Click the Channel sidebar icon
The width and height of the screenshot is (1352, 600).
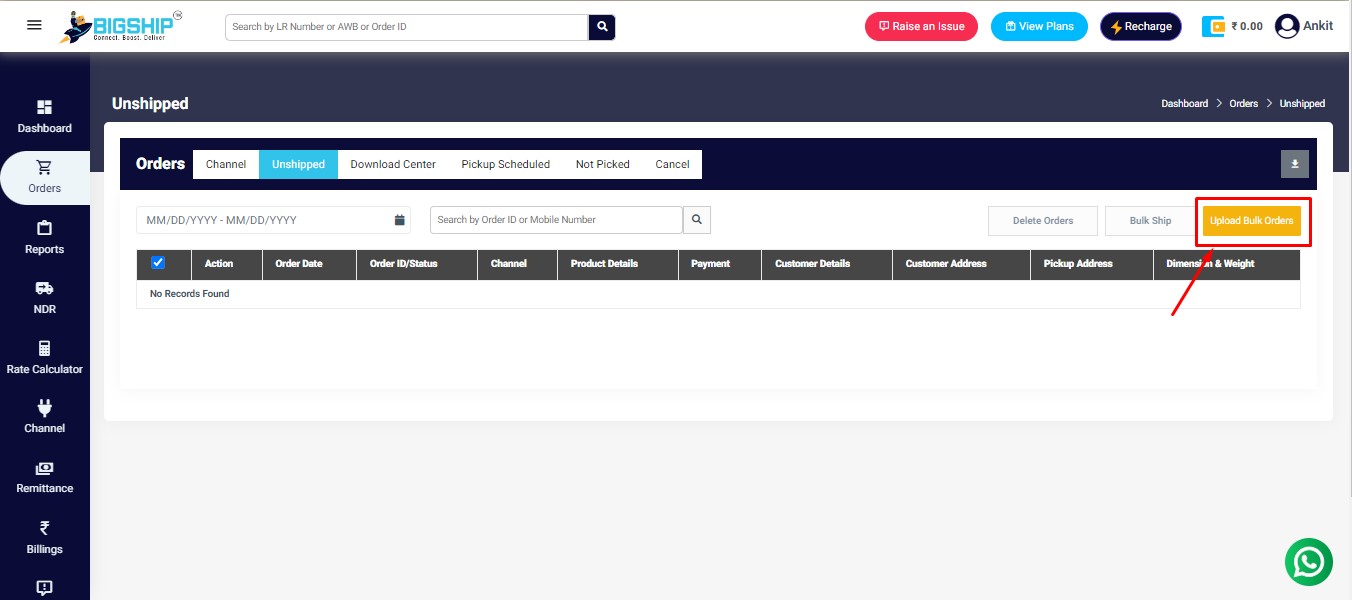tap(44, 417)
